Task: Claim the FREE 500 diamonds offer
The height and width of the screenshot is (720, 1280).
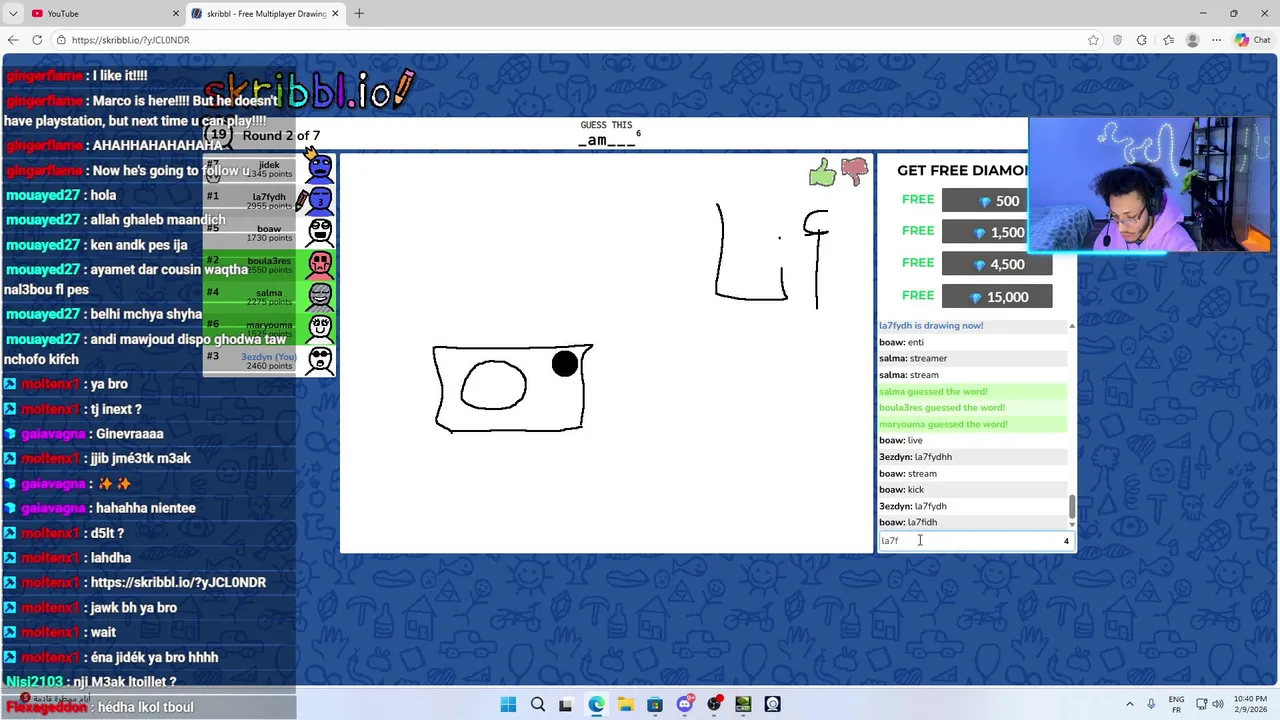Action: tap(997, 201)
